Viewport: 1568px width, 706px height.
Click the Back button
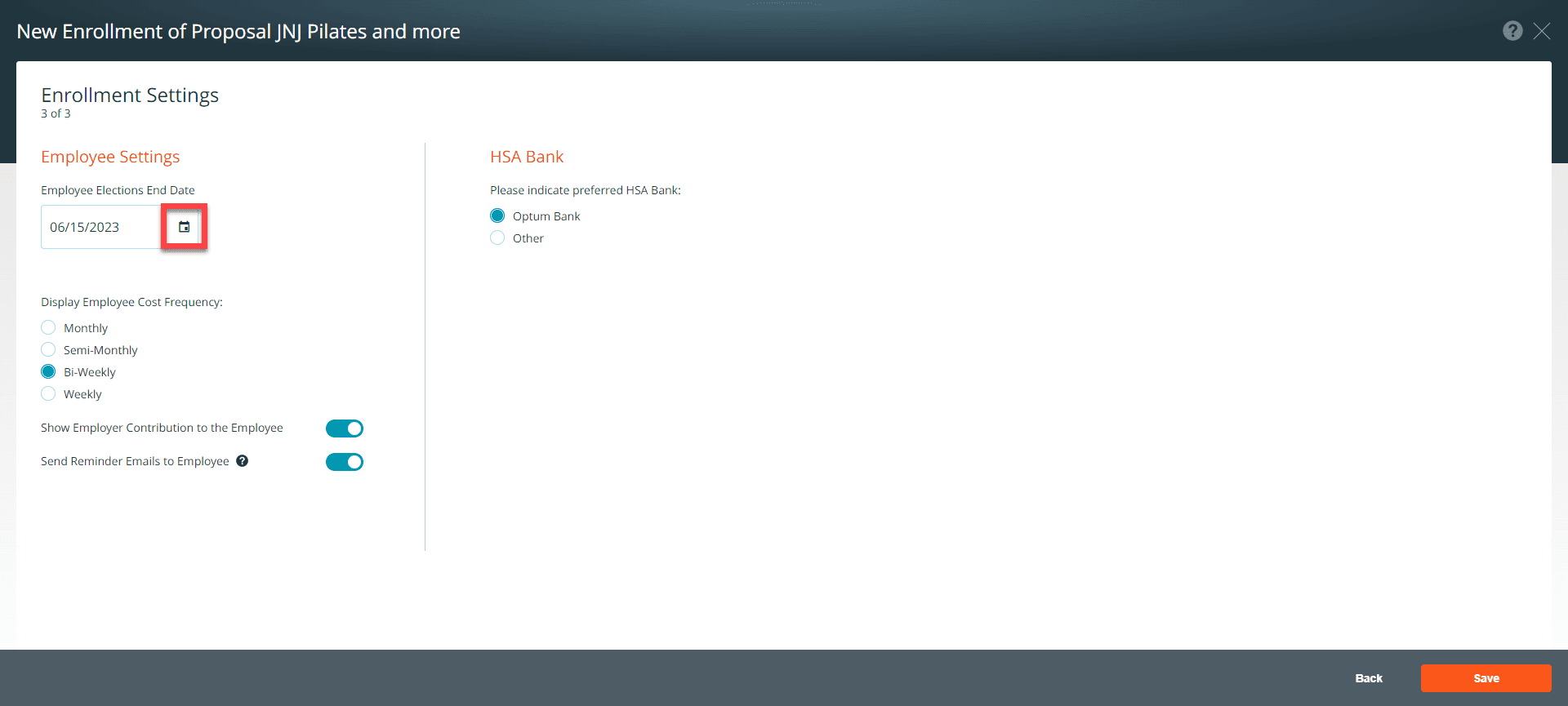tap(1369, 678)
